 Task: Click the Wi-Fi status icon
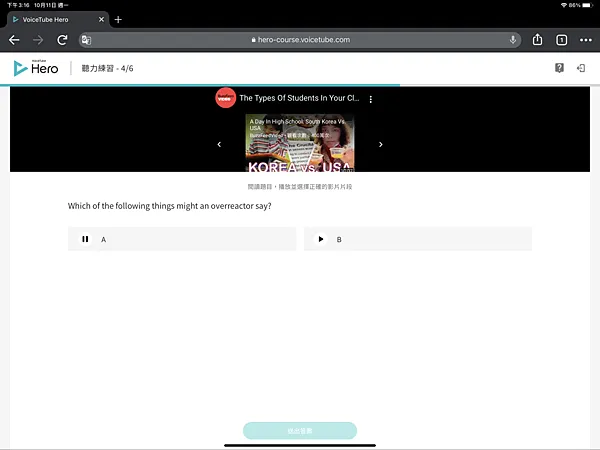564,5
